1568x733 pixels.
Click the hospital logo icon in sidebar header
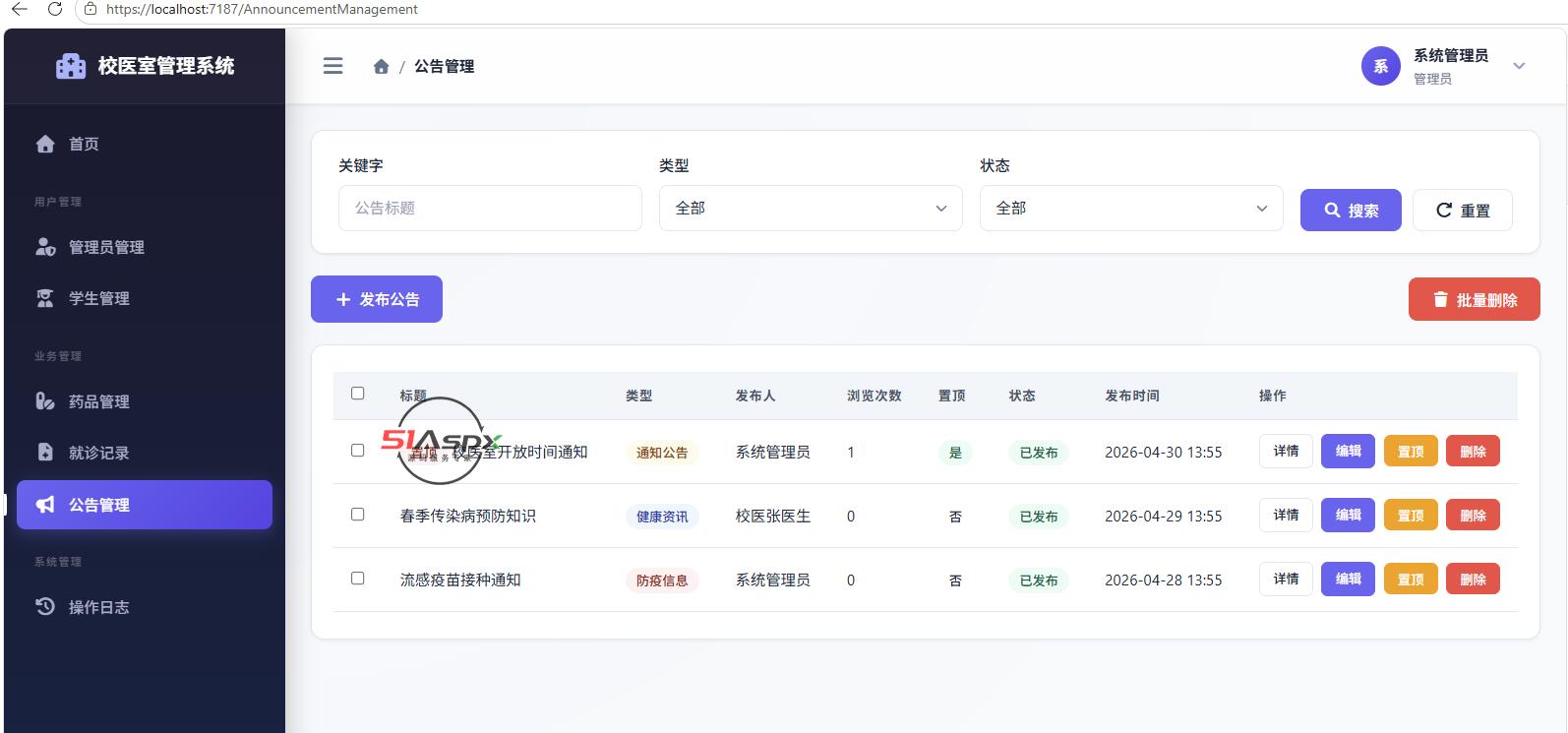pyautogui.click(x=71, y=66)
